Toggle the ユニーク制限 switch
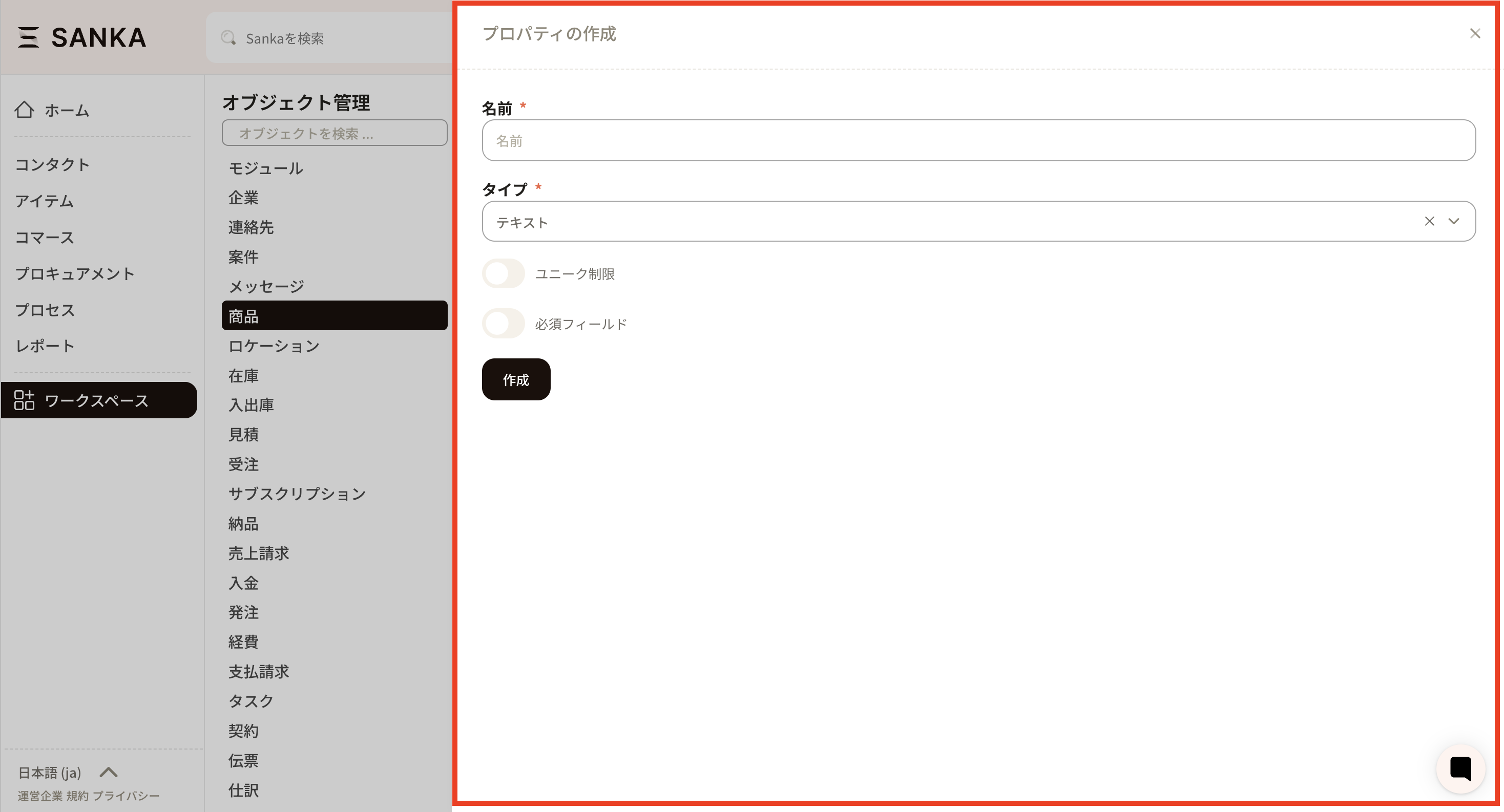 point(504,274)
